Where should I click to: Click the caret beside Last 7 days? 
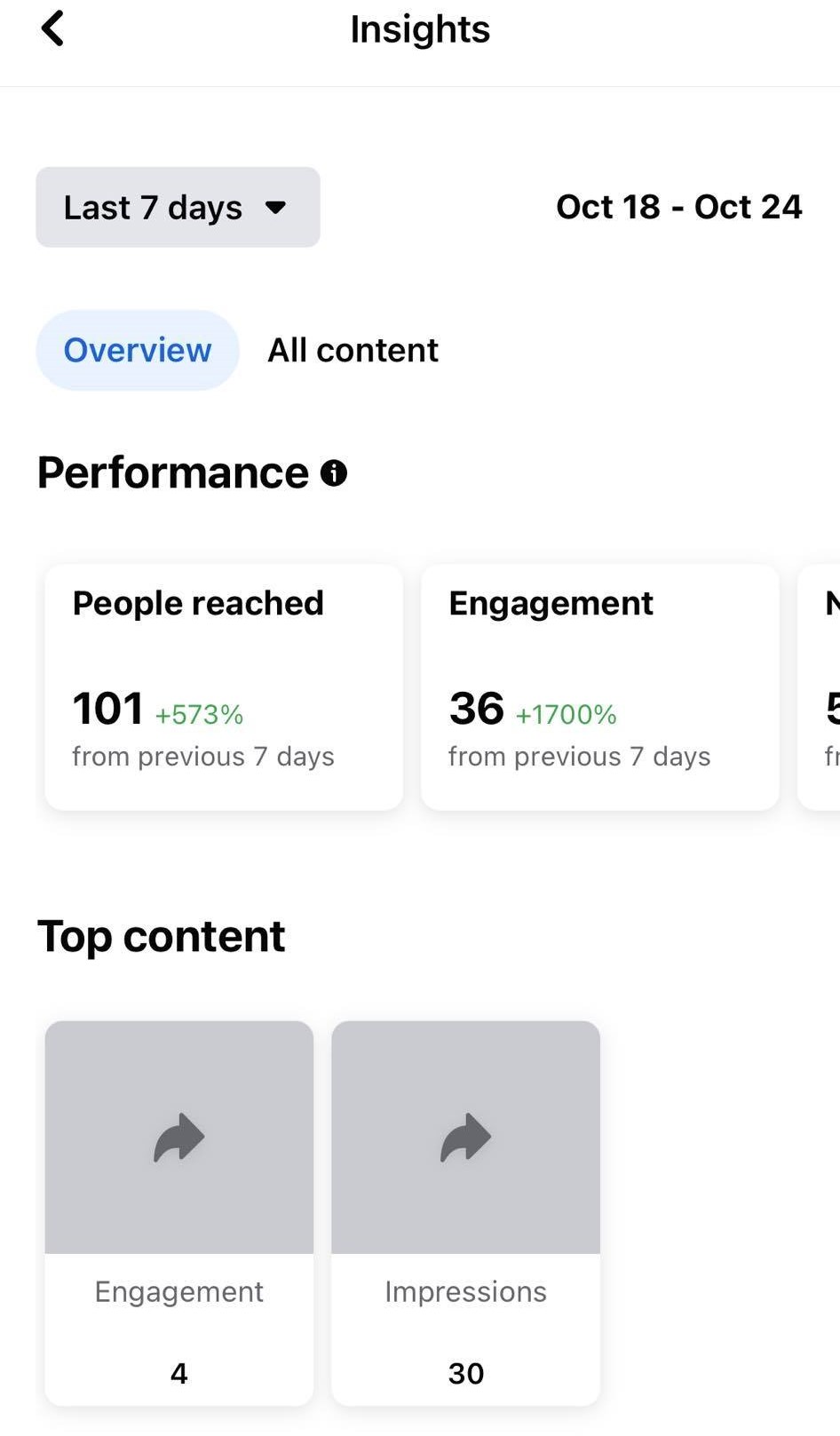[x=276, y=208]
